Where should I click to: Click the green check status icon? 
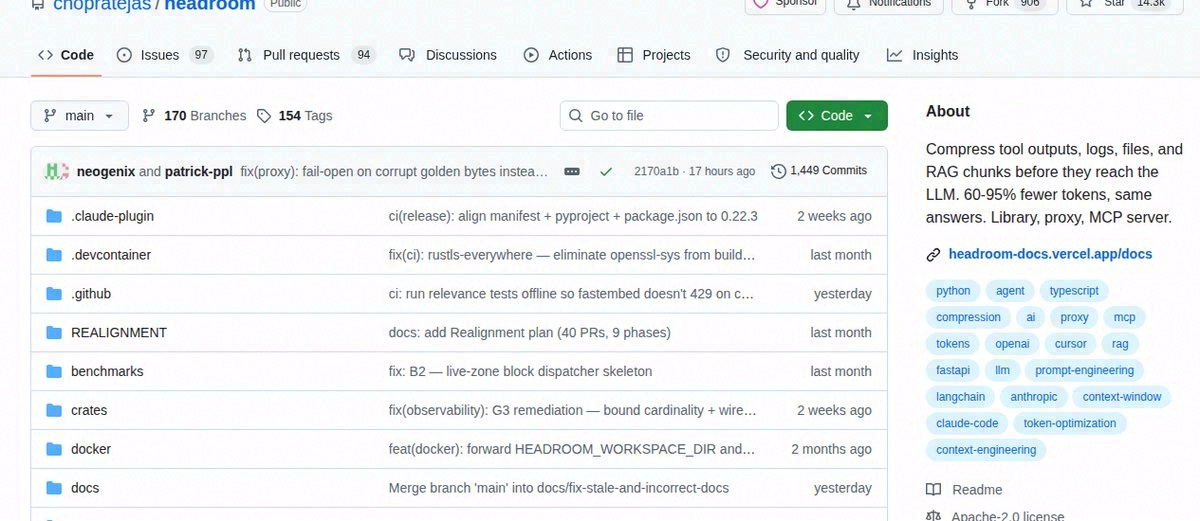605,171
